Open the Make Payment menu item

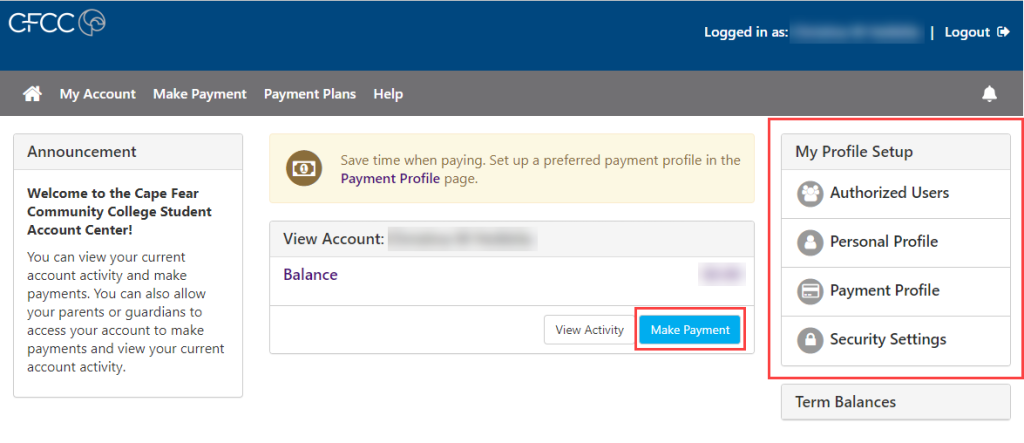199,94
